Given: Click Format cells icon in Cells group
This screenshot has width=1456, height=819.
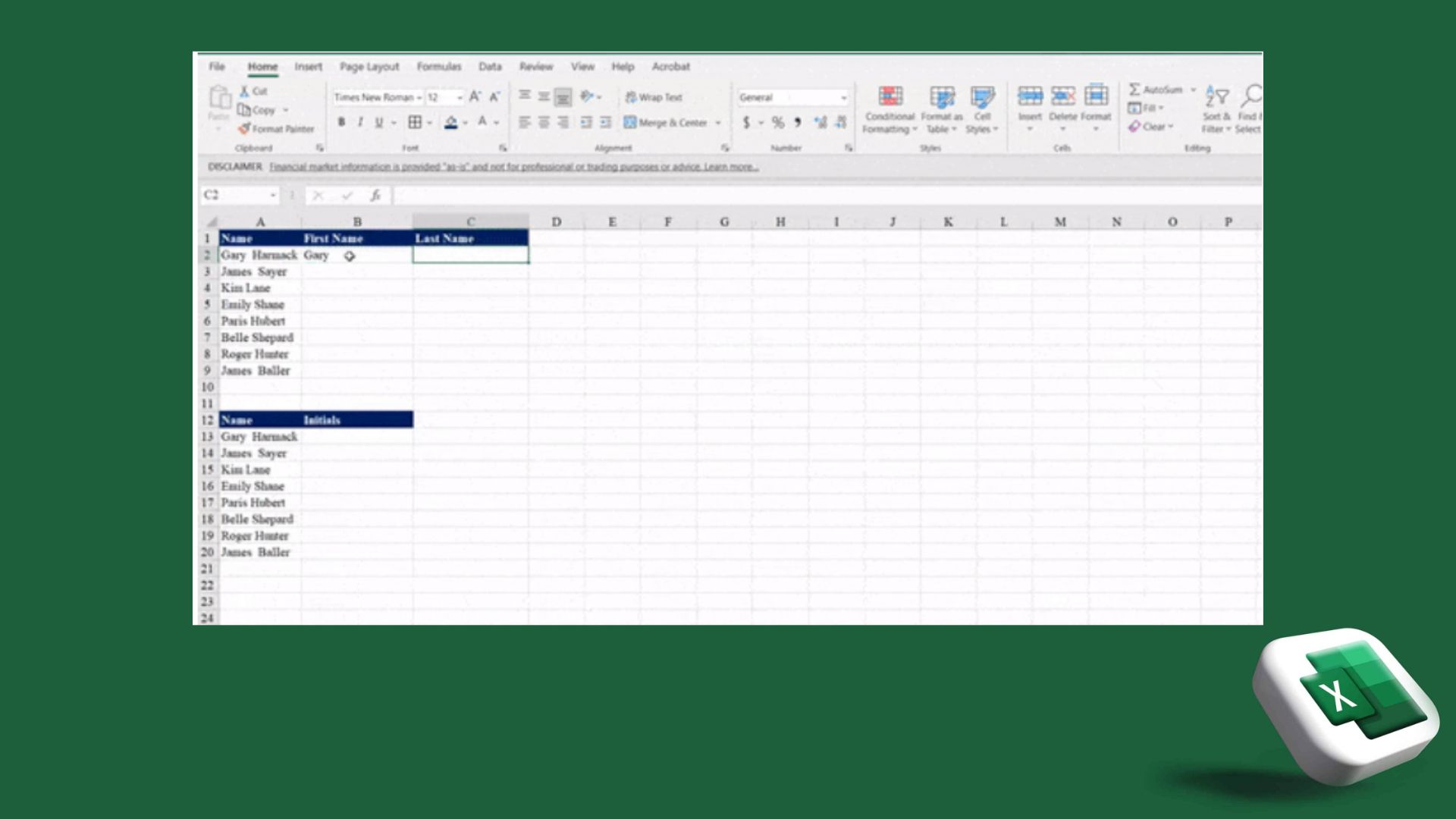Looking at the screenshot, I should tap(1096, 96).
